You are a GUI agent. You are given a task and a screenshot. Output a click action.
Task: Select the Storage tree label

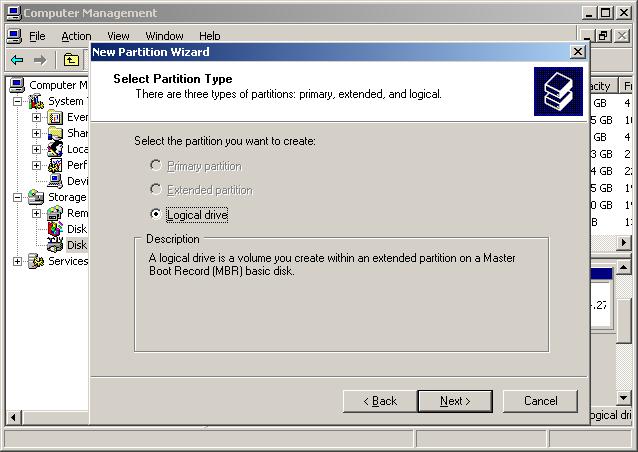click(67, 197)
